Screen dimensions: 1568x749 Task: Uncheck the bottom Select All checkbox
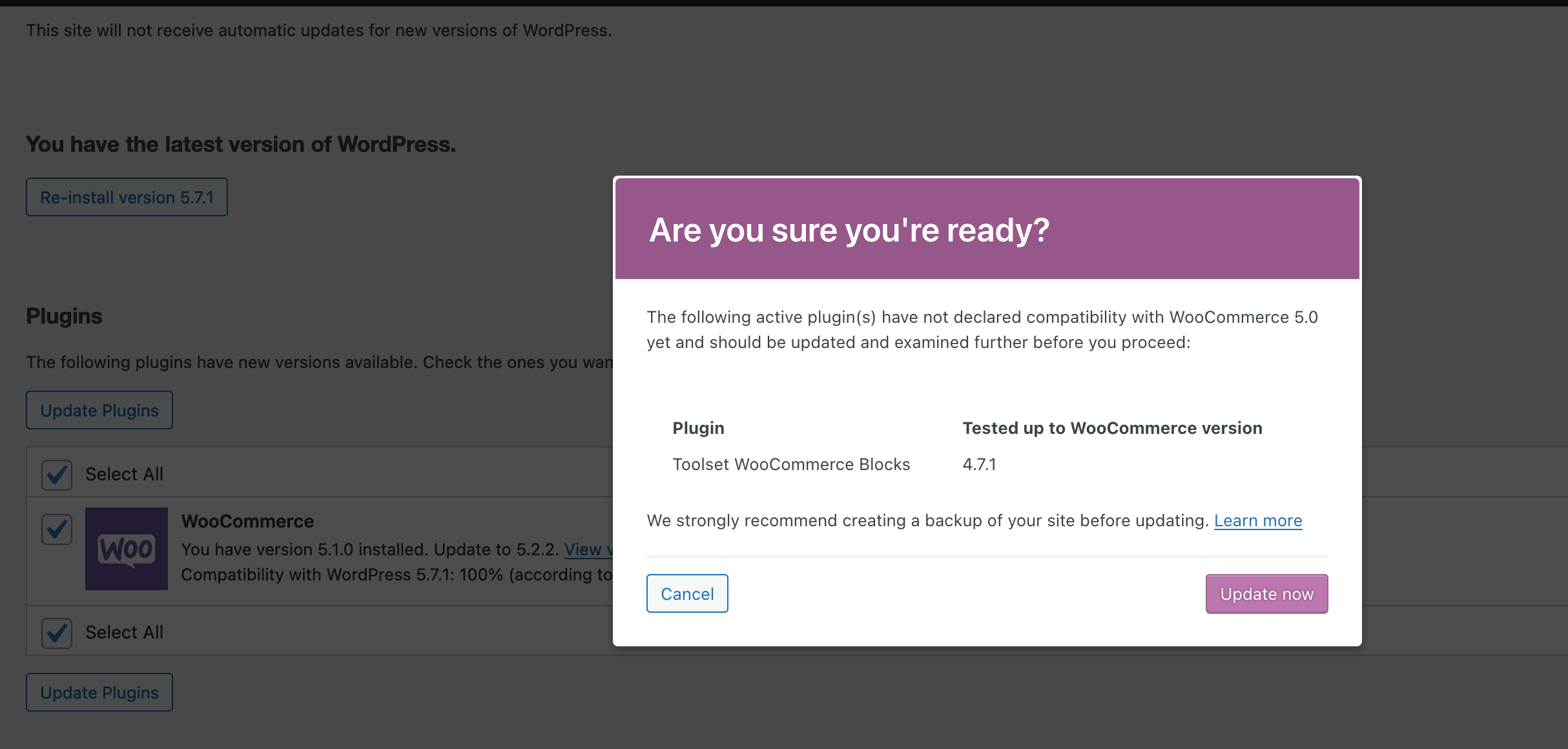coord(57,633)
